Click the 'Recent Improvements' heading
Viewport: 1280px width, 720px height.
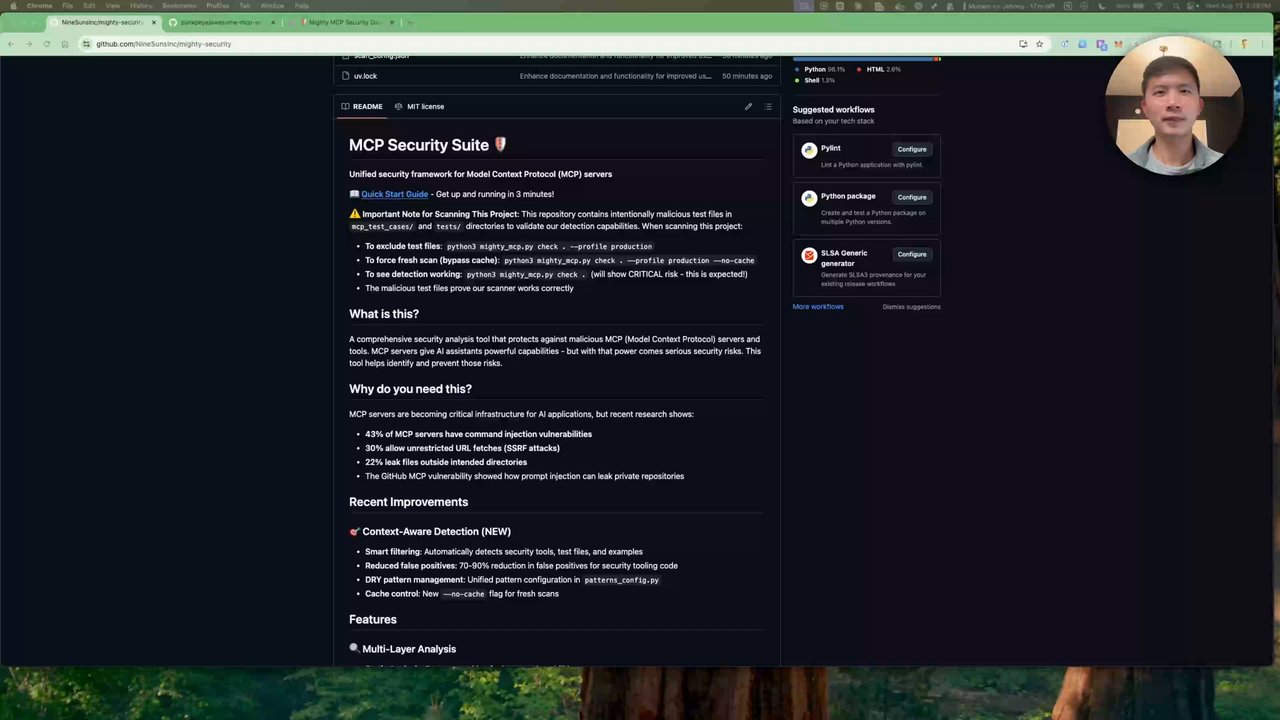click(408, 502)
